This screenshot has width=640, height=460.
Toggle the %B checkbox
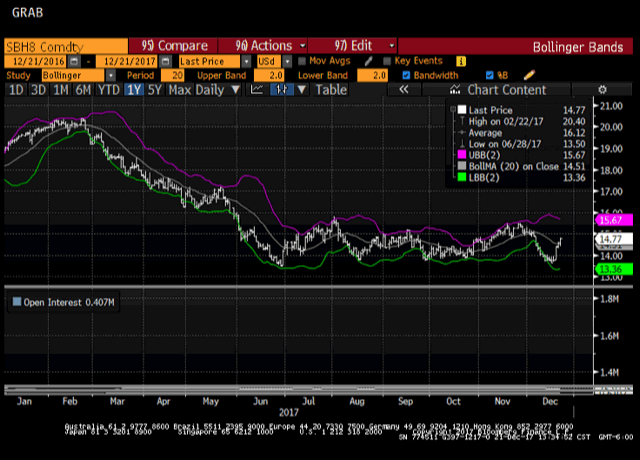[490, 75]
